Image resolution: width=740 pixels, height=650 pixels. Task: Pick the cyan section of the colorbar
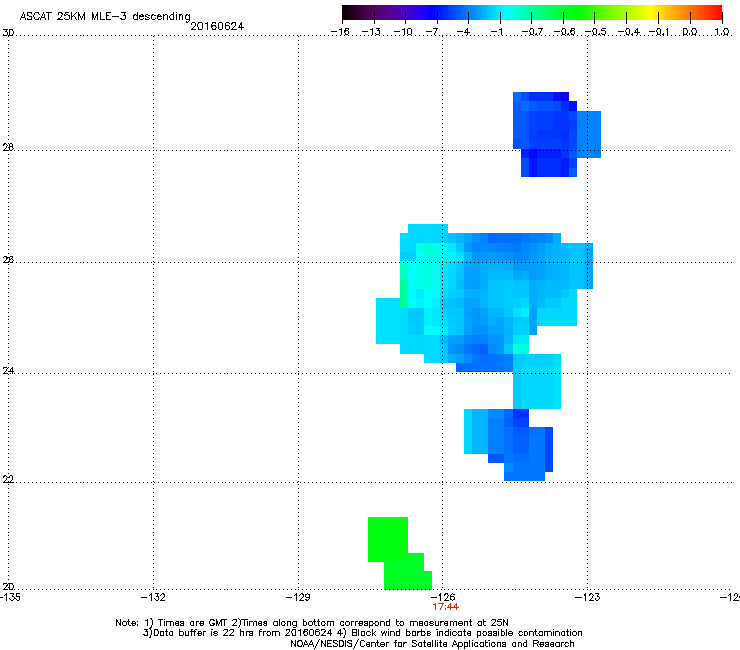click(x=507, y=13)
